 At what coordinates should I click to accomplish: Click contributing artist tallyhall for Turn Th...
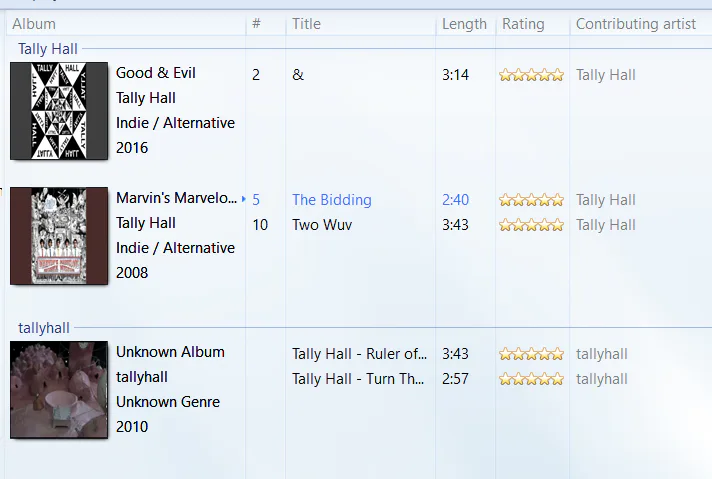(x=602, y=379)
